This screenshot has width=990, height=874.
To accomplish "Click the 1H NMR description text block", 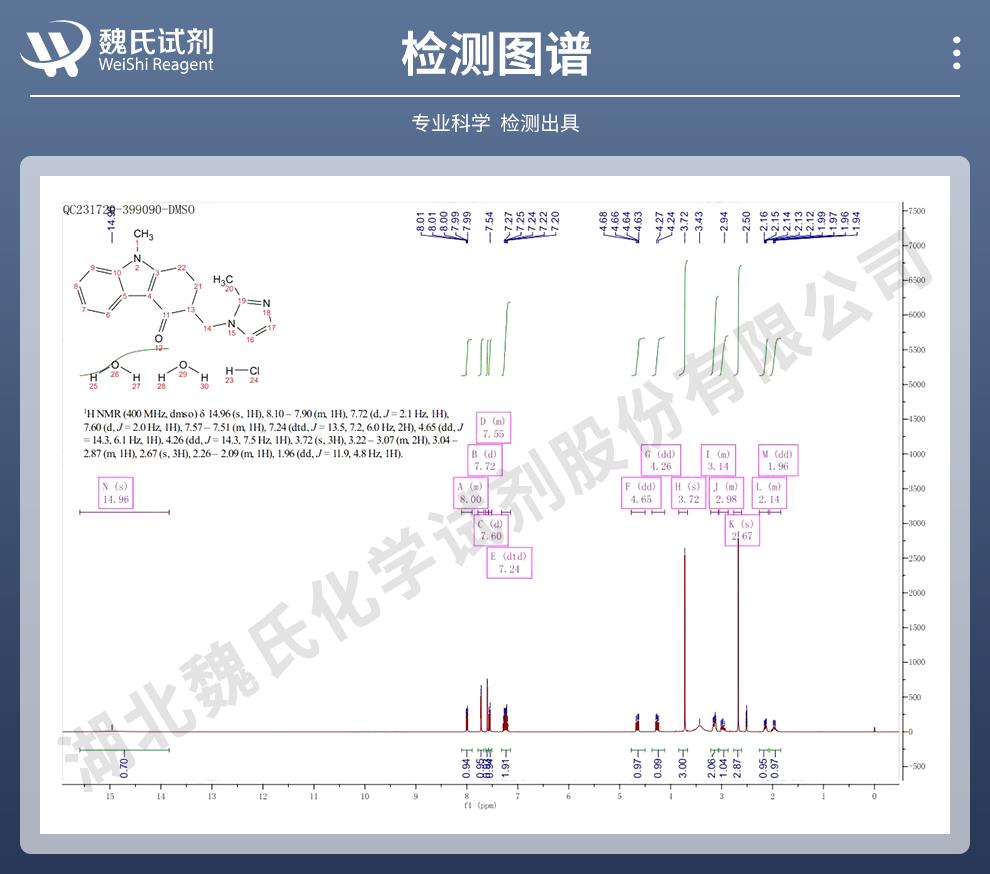I will [270, 433].
